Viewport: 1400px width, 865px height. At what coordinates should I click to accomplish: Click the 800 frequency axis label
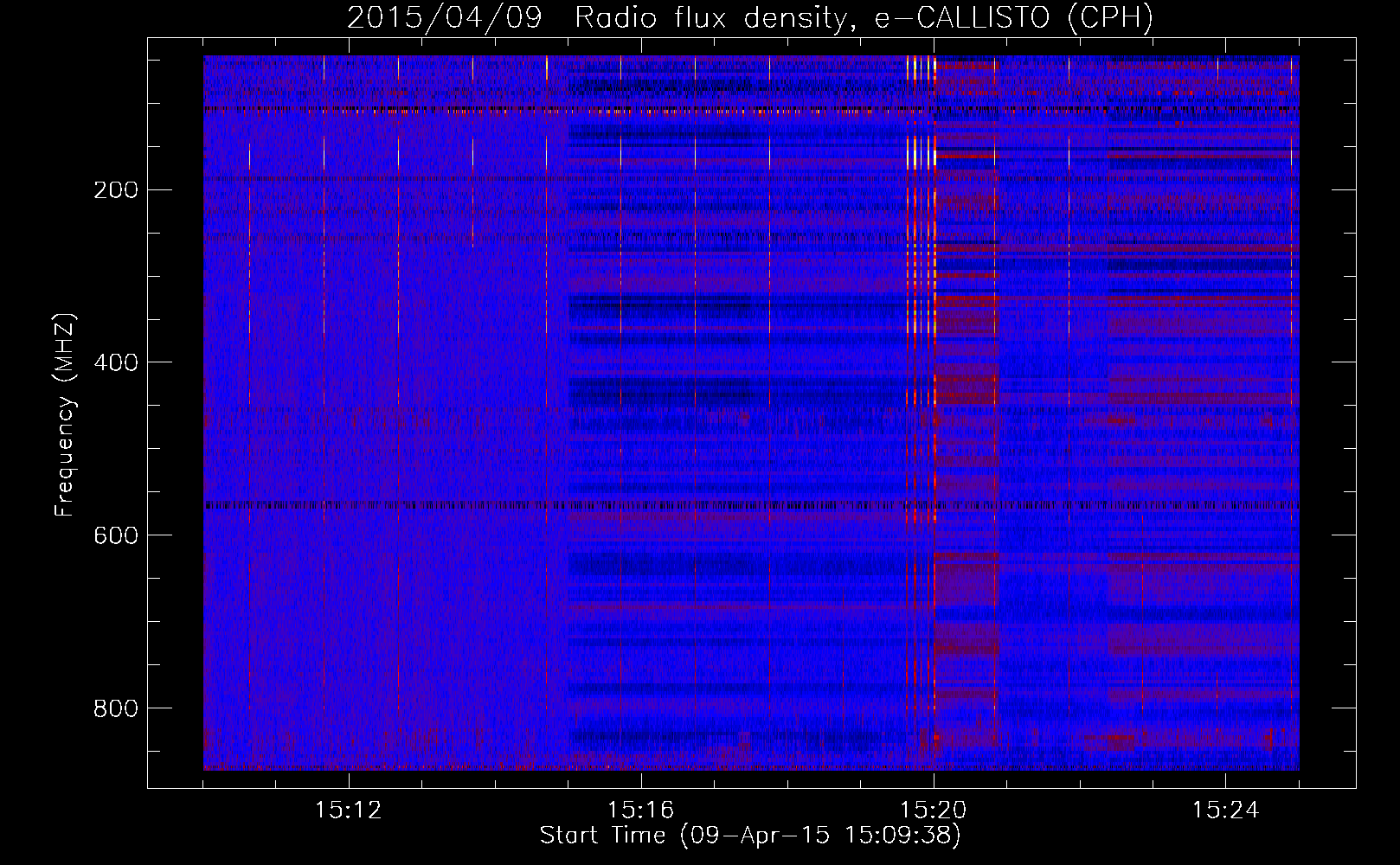(x=116, y=708)
